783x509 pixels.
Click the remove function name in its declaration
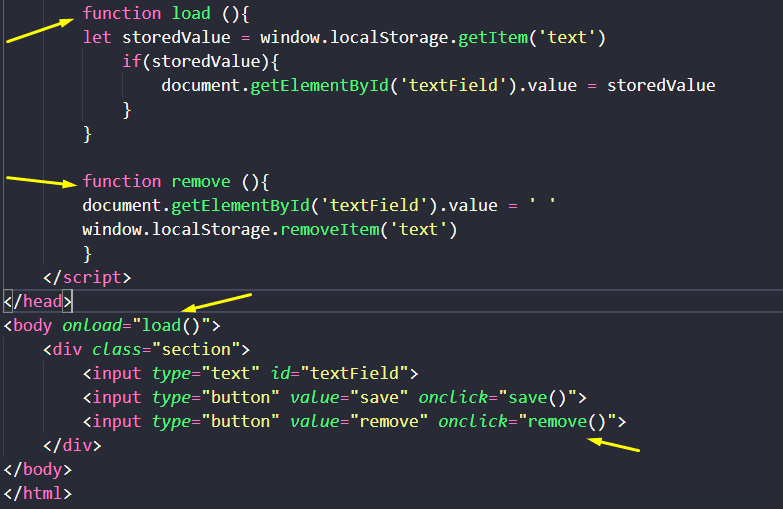200,181
